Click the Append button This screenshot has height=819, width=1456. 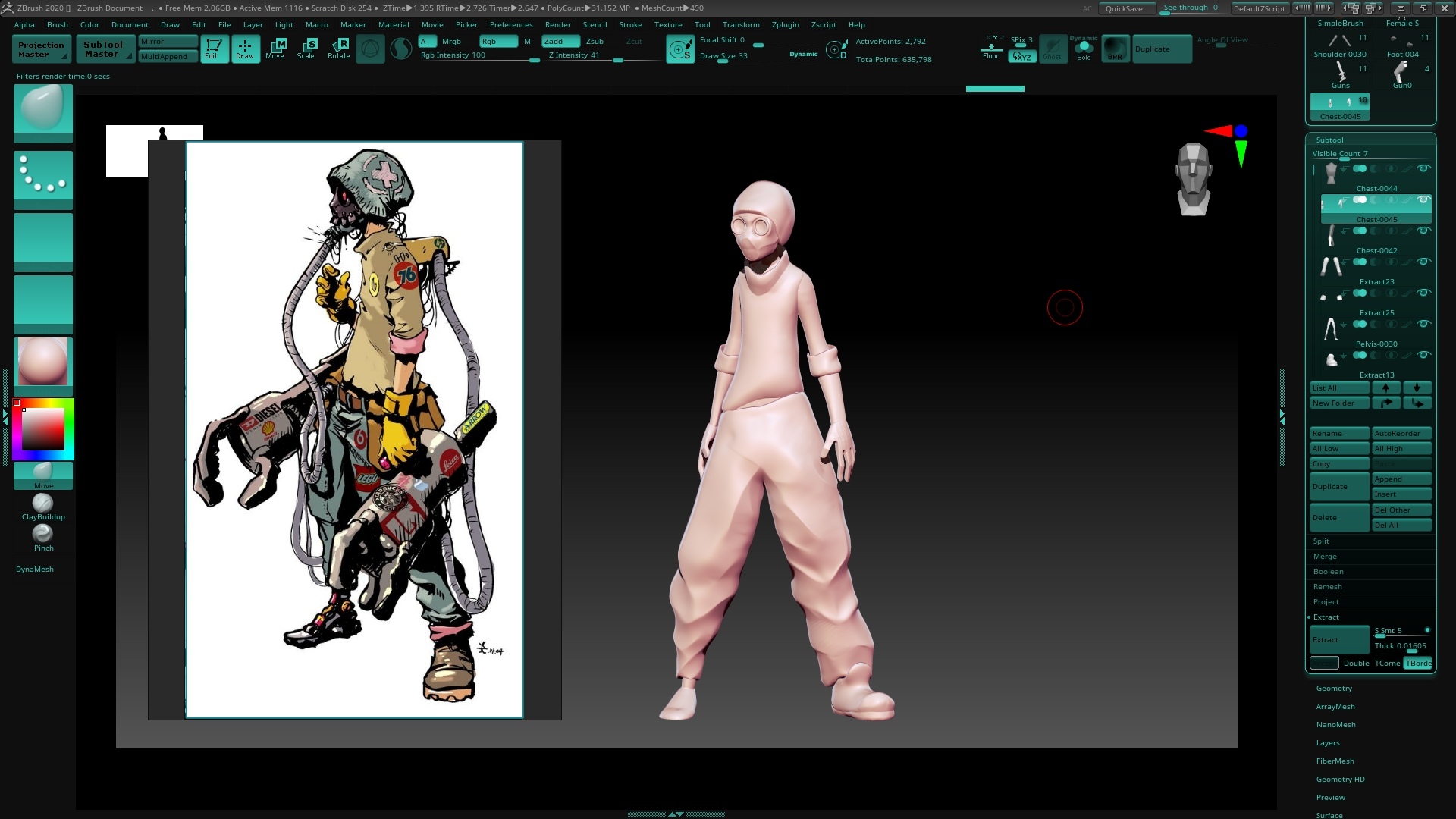click(x=1401, y=479)
